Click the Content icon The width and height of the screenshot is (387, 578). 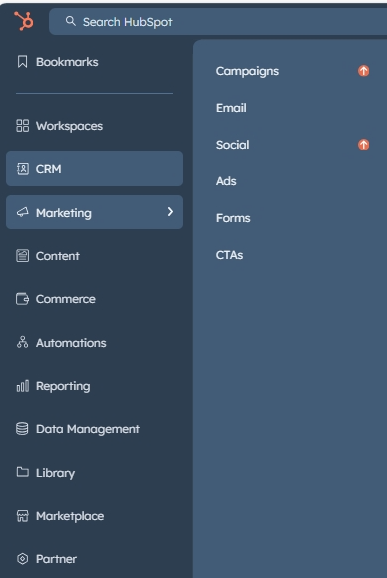[x=22, y=255]
